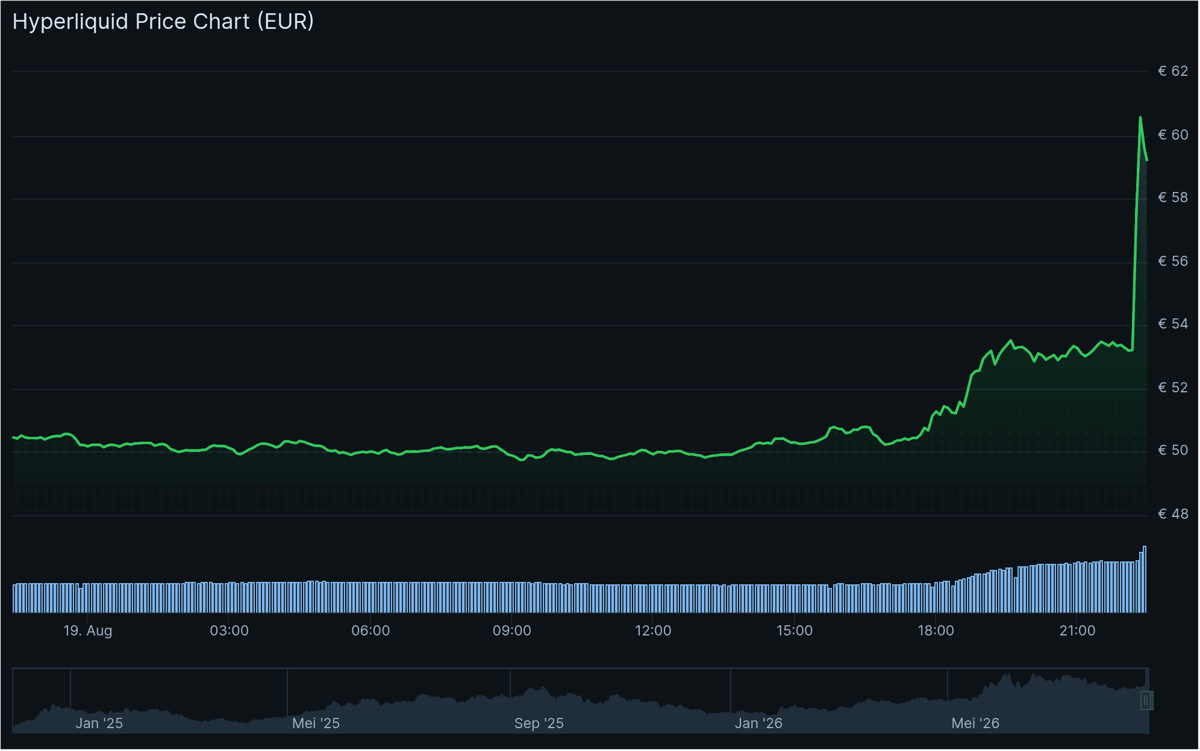Click the 15:00 time axis label
Image resolution: width=1200 pixels, height=751 pixels.
(x=794, y=631)
